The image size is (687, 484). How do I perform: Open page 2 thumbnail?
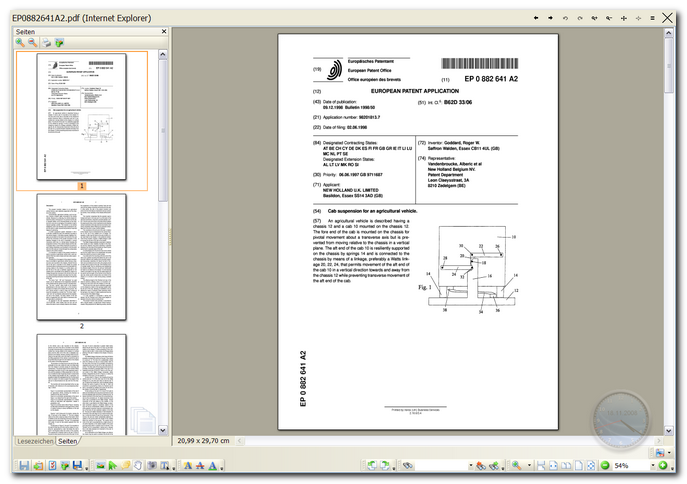tap(82, 256)
